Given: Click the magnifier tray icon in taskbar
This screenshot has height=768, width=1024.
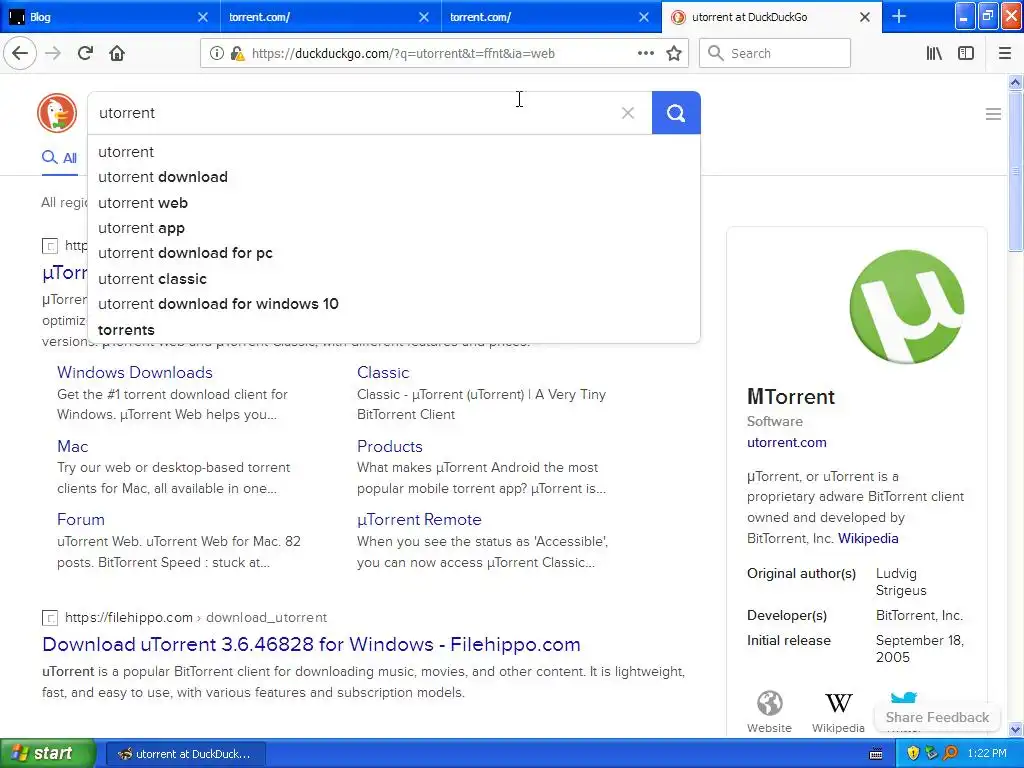Looking at the screenshot, I should pyautogui.click(x=950, y=753).
